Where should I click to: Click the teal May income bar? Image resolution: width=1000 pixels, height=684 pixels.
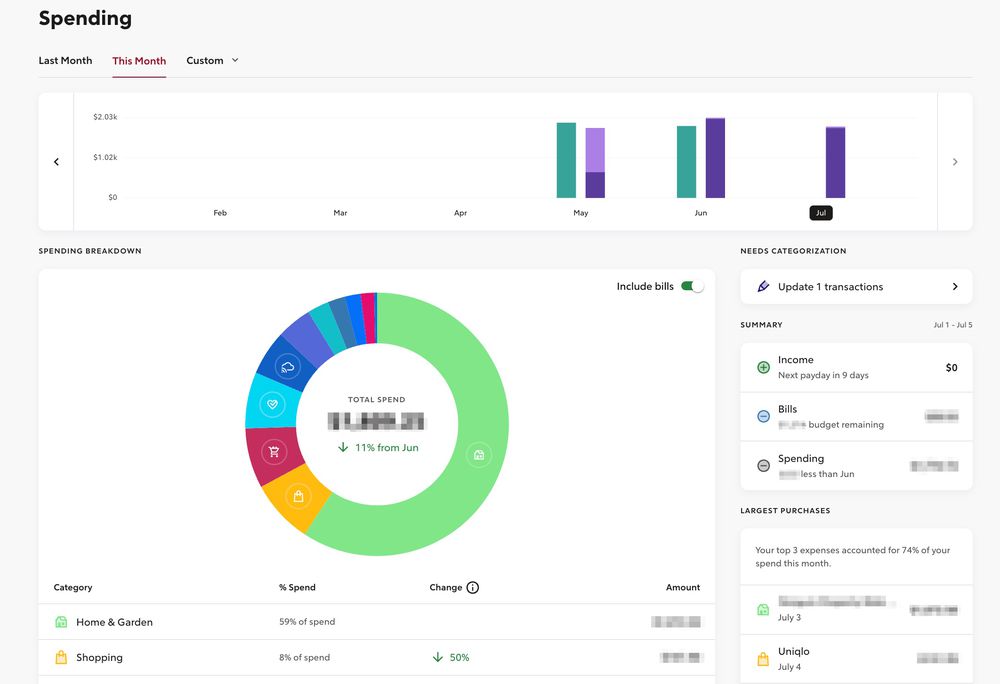pos(566,160)
